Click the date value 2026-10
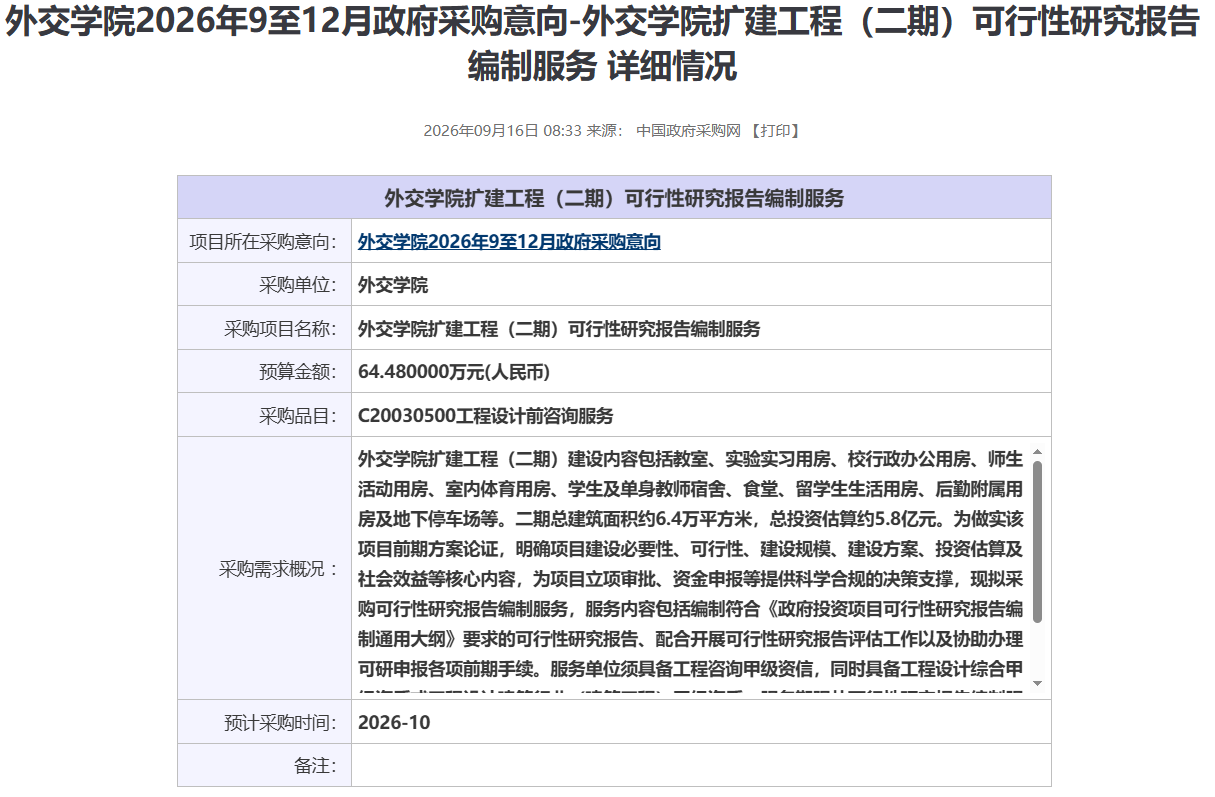1215x797 pixels. click(x=394, y=722)
